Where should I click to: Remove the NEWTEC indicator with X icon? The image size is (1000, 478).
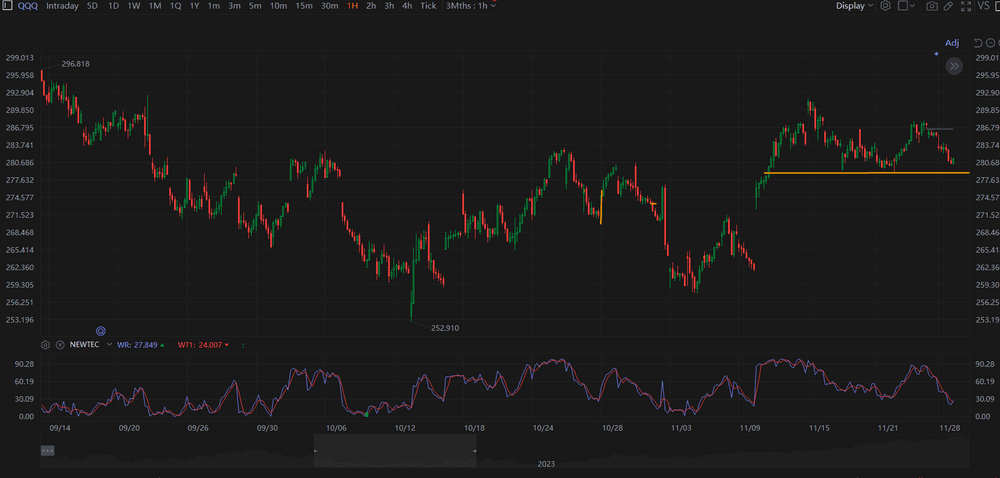point(58,344)
